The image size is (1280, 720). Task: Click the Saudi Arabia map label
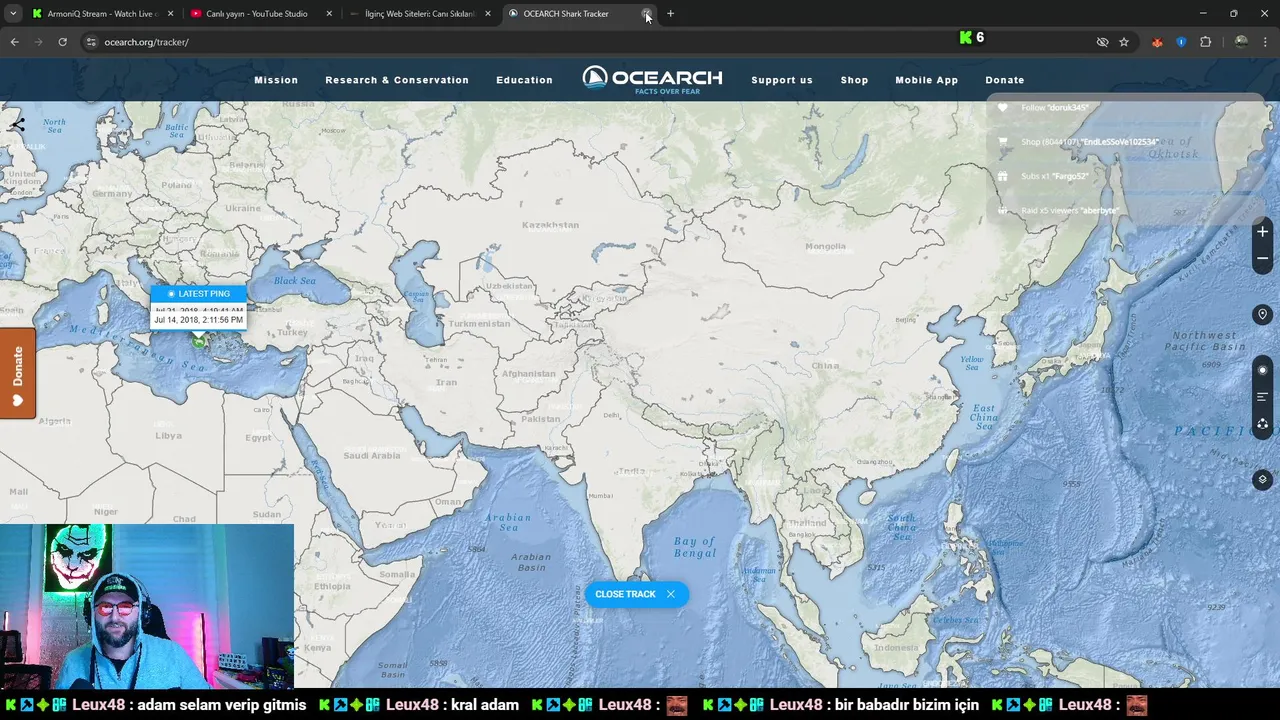(371, 455)
